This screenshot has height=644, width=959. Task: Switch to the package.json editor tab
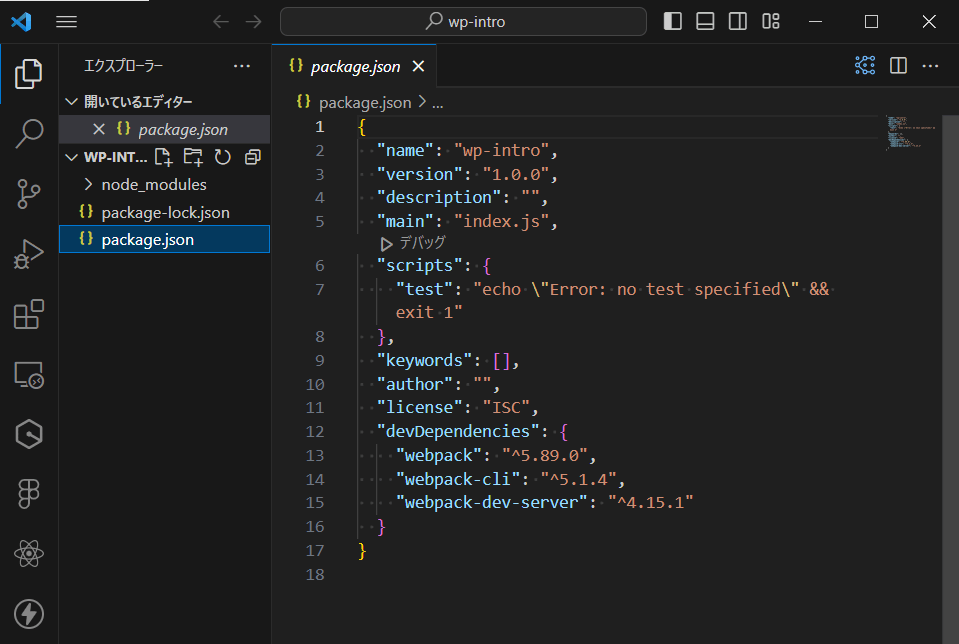355,67
